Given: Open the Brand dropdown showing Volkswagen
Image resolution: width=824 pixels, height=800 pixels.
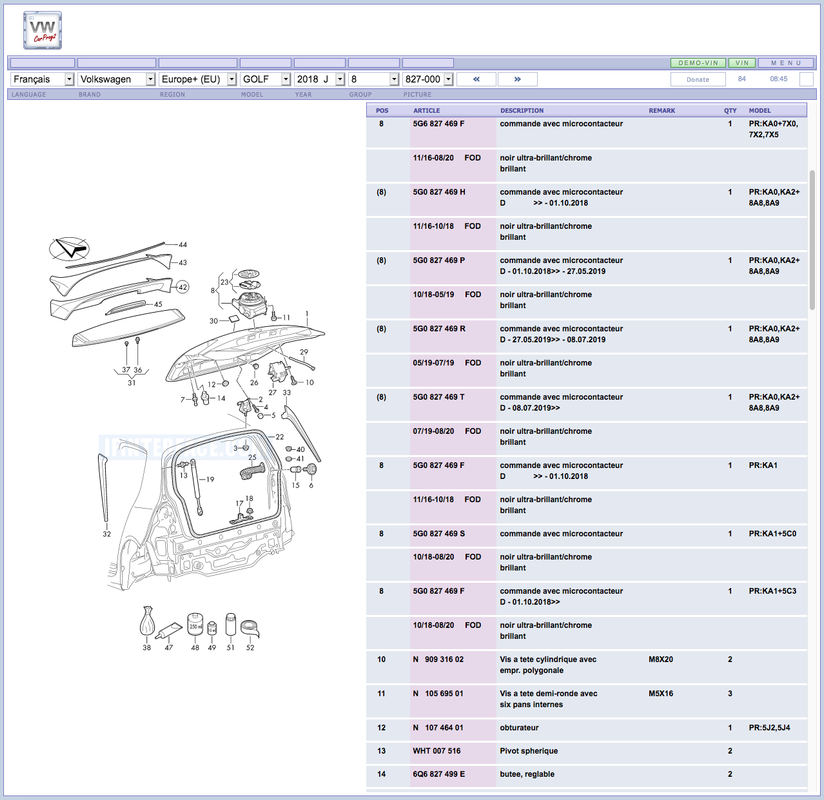Looking at the screenshot, I should pyautogui.click(x=116, y=79).
